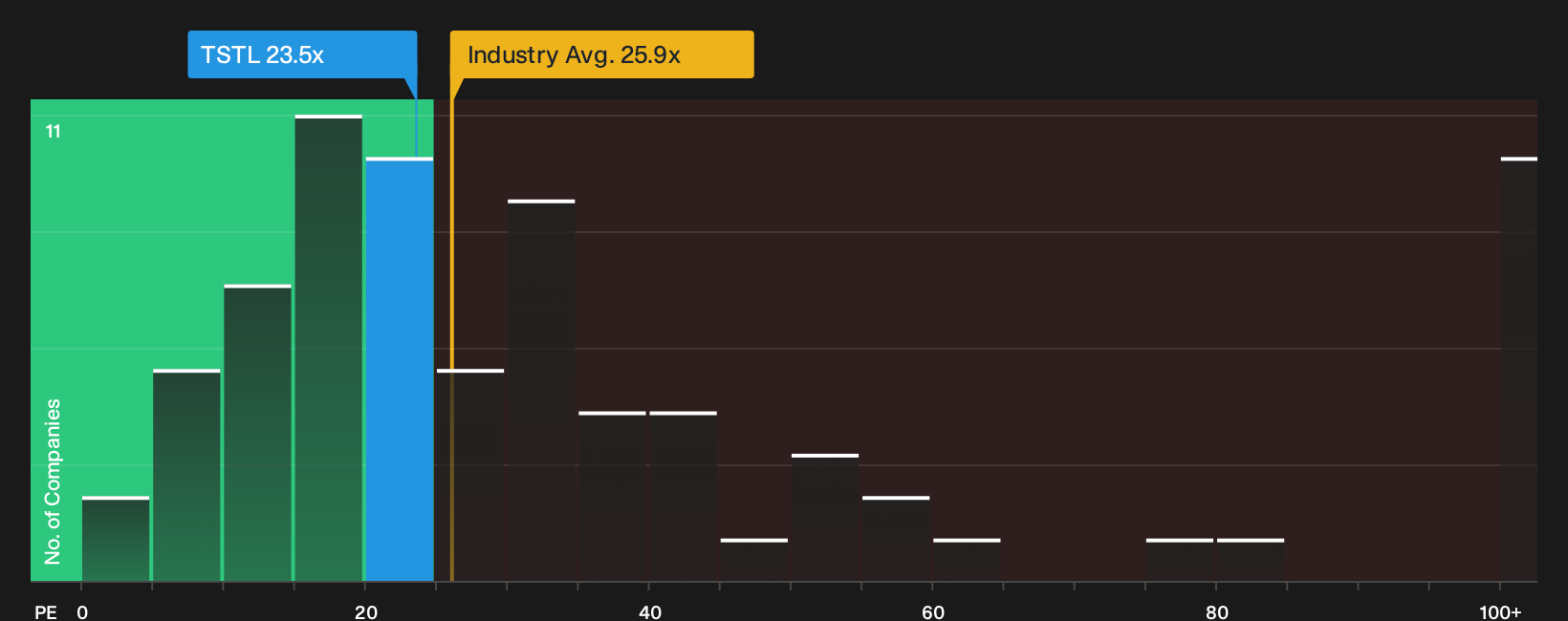Image resolution: width=1568 pixels, height=621 pixels.
Task: Click the TSTL 23.5x blue label
Action: pyautogui.click(x=302, y=54)
